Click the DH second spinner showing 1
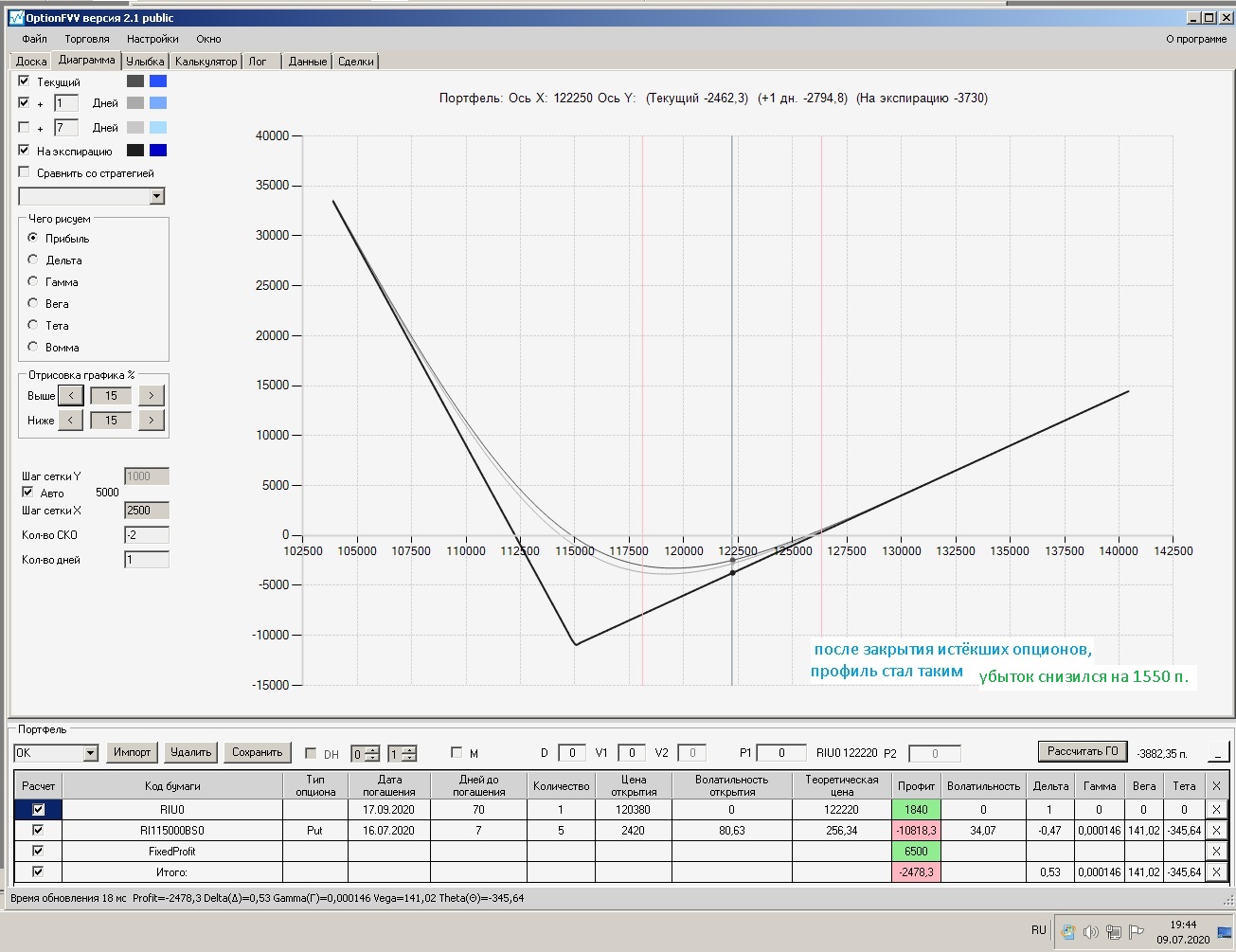Screen dimensions: 1236x952 tap(402, 754)
